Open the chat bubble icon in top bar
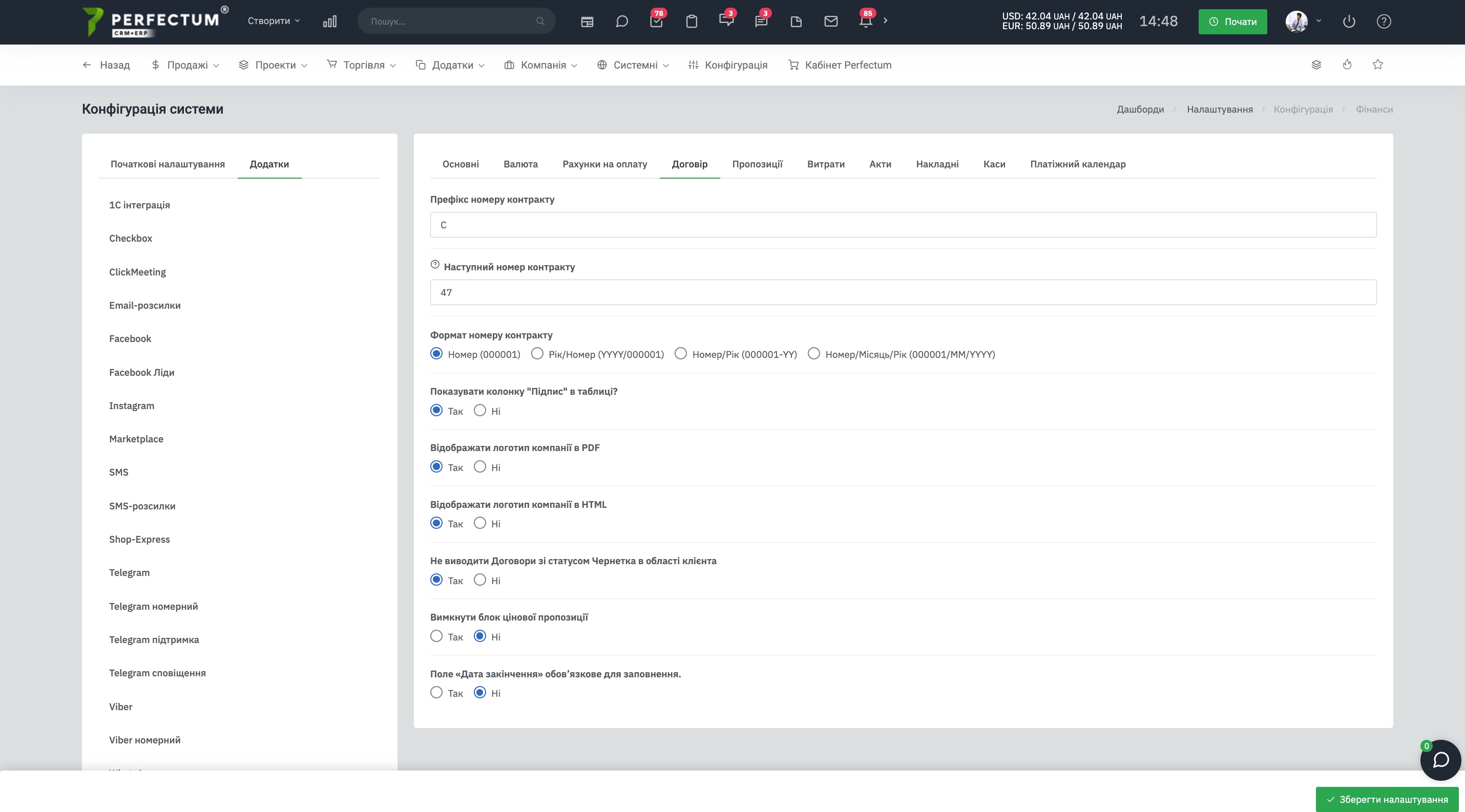 pyautogui.click(x=622, y=22)
